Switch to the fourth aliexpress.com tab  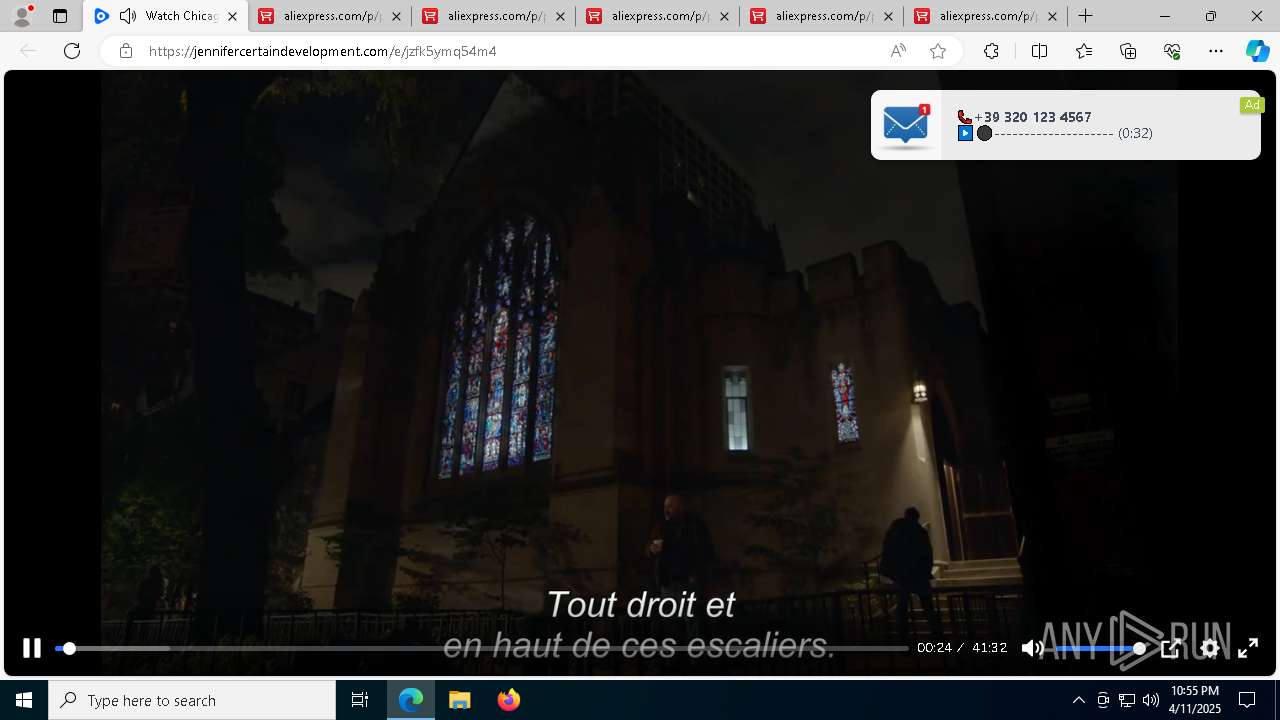pos(822,16)
